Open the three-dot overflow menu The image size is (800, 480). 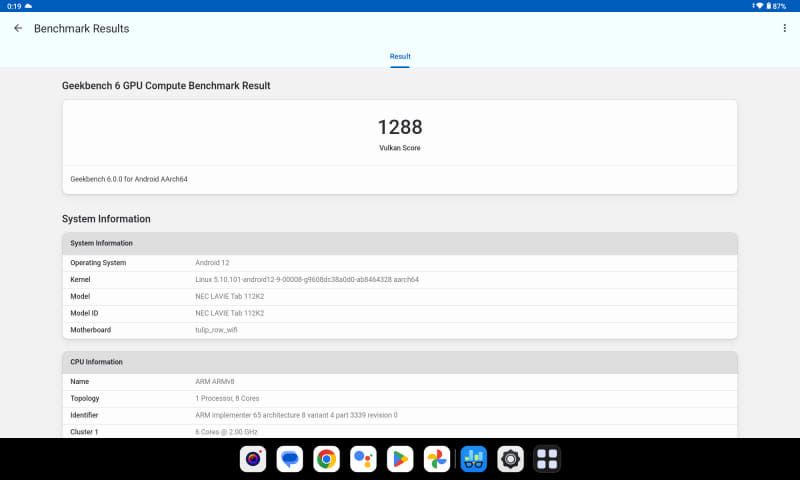tap(784, 28)
